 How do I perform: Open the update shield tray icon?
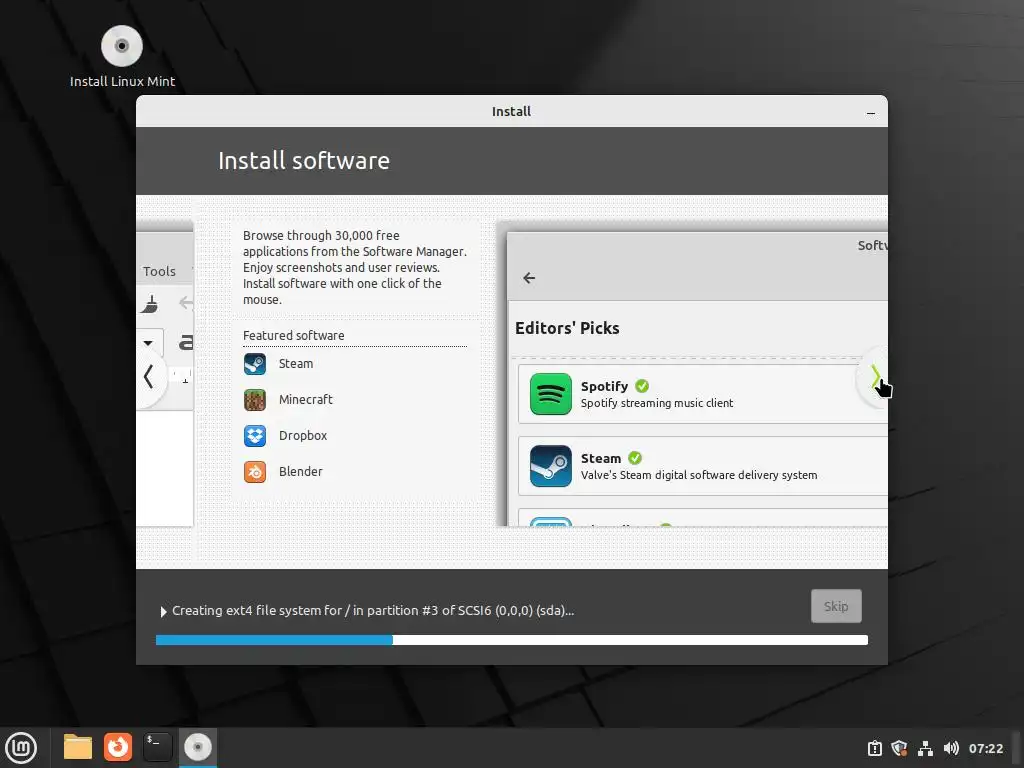[x=899, y=748]
